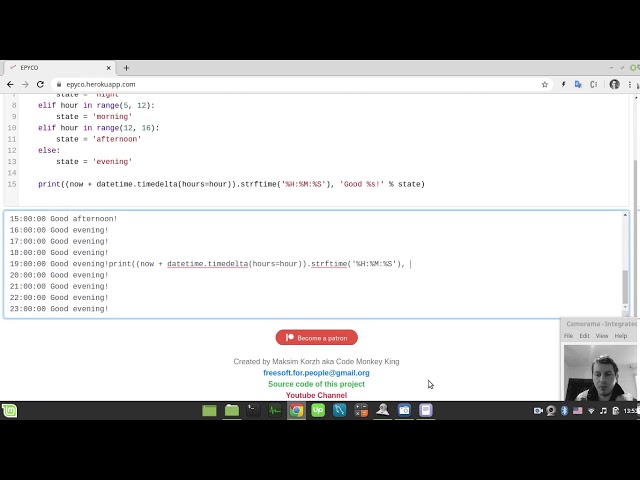Click the print statement on line 15
The image size is (640, 480).
(x=231, y=184)
